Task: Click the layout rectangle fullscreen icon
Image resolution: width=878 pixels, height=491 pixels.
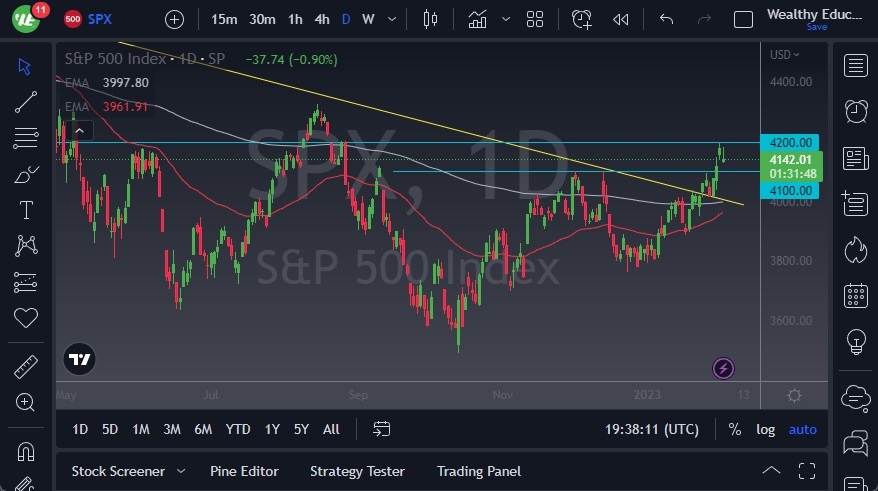Action: [743, 20]
